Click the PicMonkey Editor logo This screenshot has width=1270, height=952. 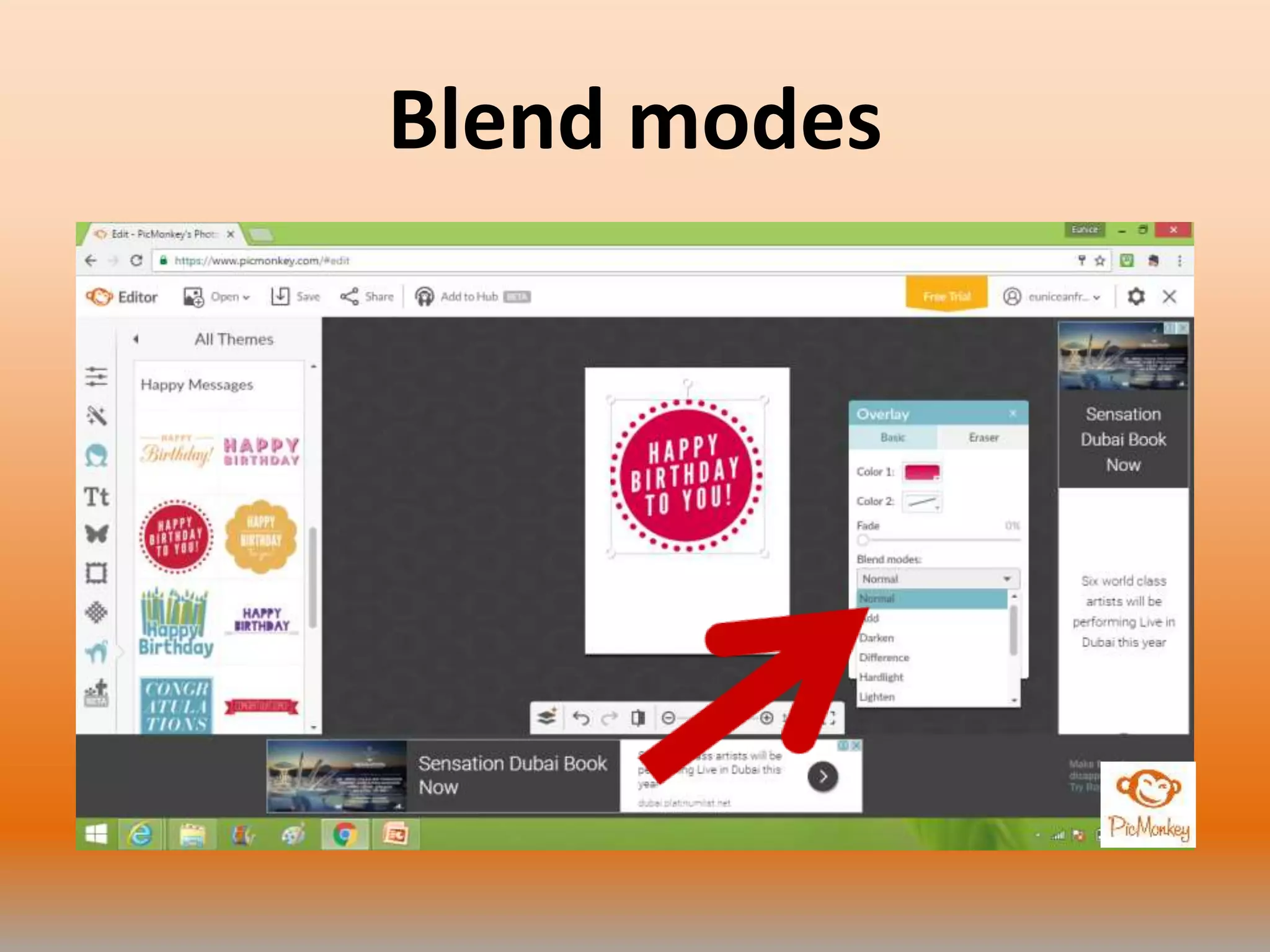(x=122, y=297)
